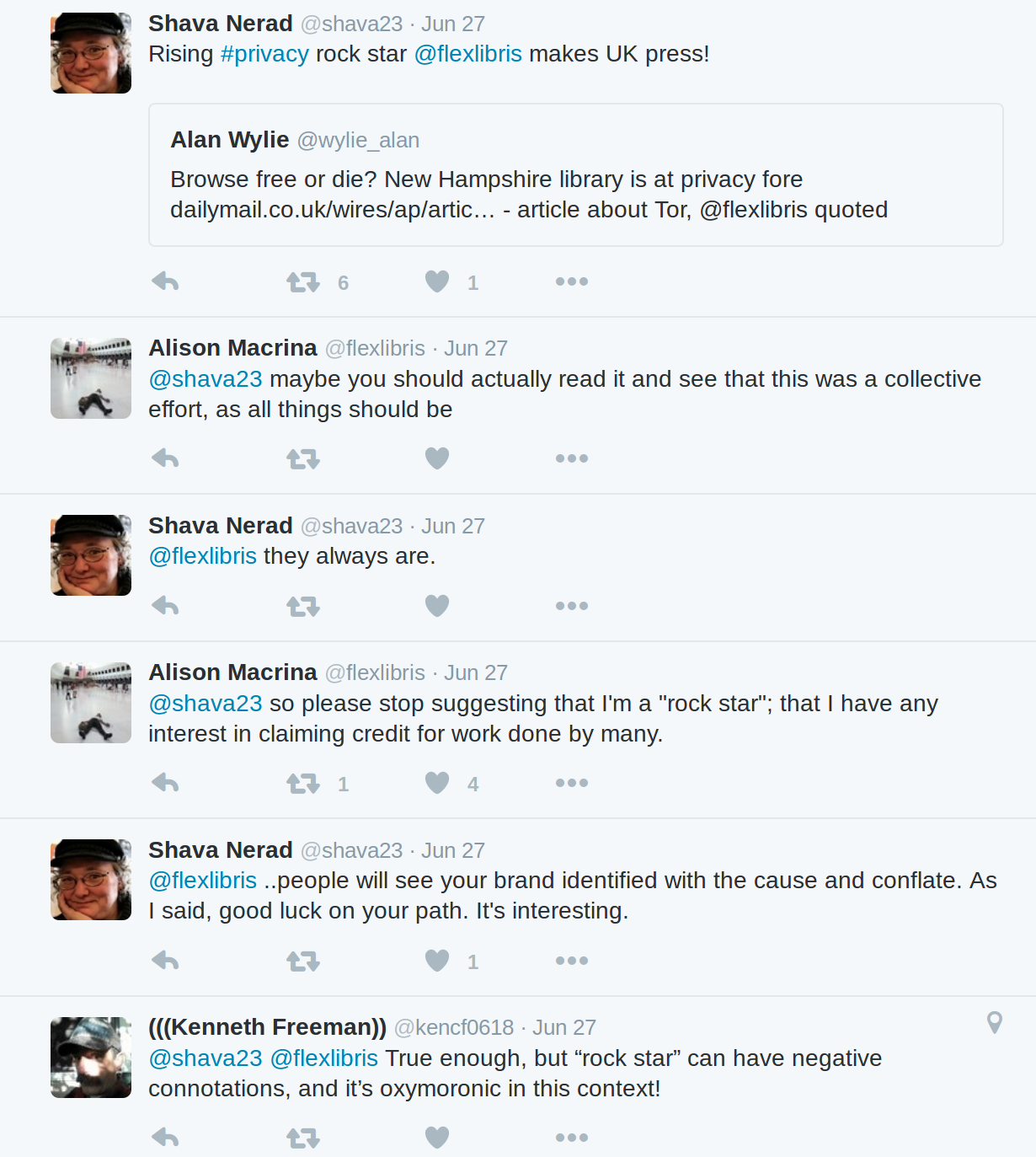Retweet the tweet showing 6 retweets

tap(303, 281)
